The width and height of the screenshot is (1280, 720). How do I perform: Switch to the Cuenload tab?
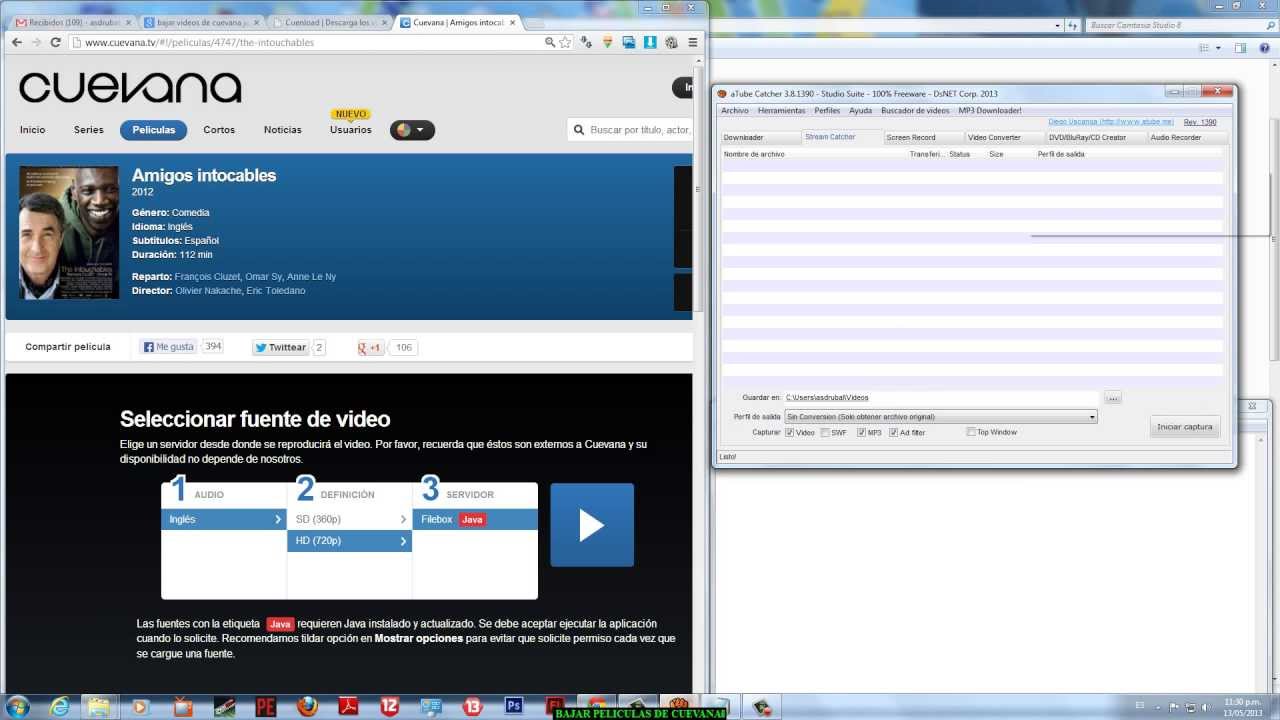pos(330,21)
